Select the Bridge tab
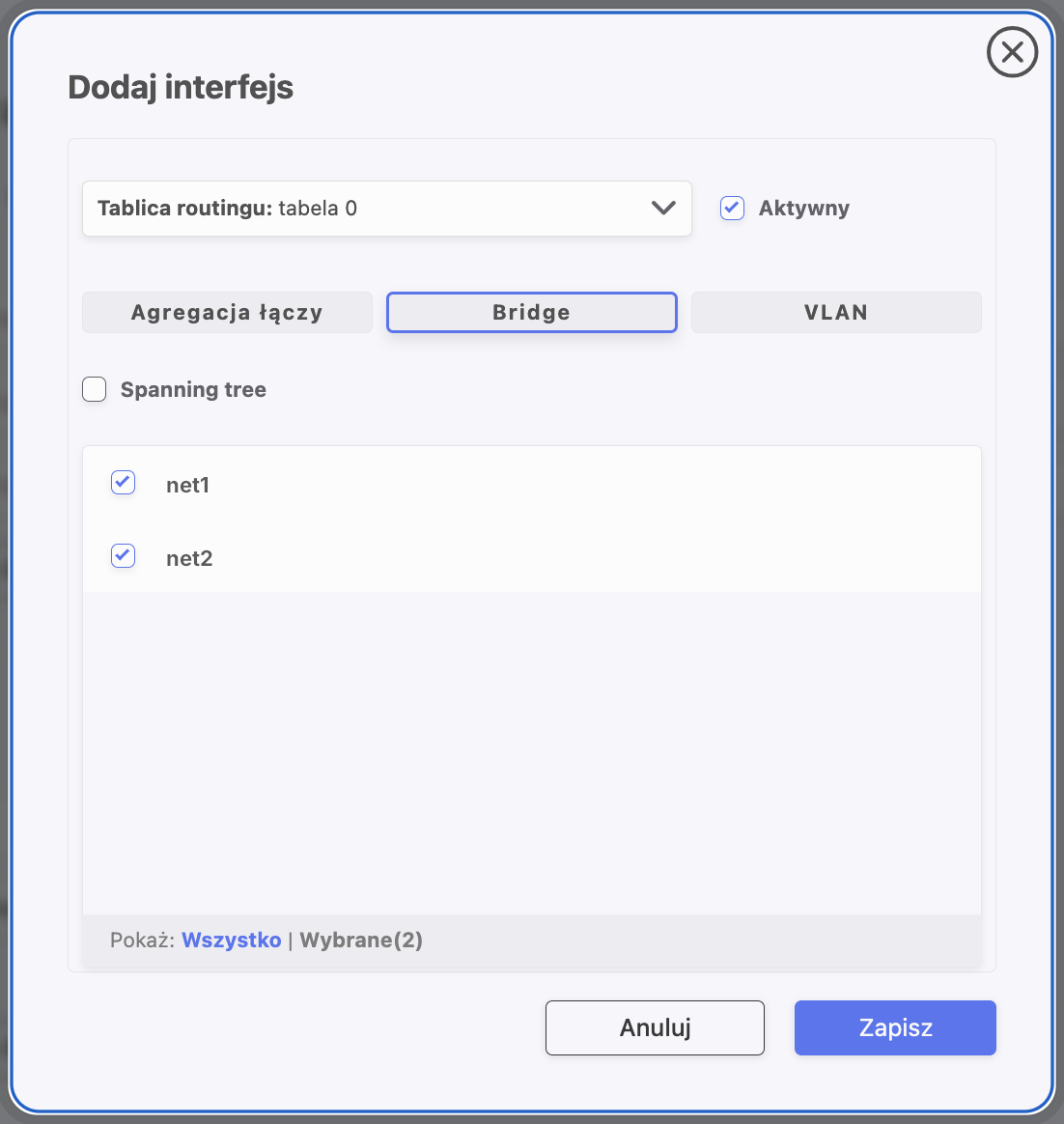Image resolution: width=1064 pixels, height=1124 pixels. point(531,313)
